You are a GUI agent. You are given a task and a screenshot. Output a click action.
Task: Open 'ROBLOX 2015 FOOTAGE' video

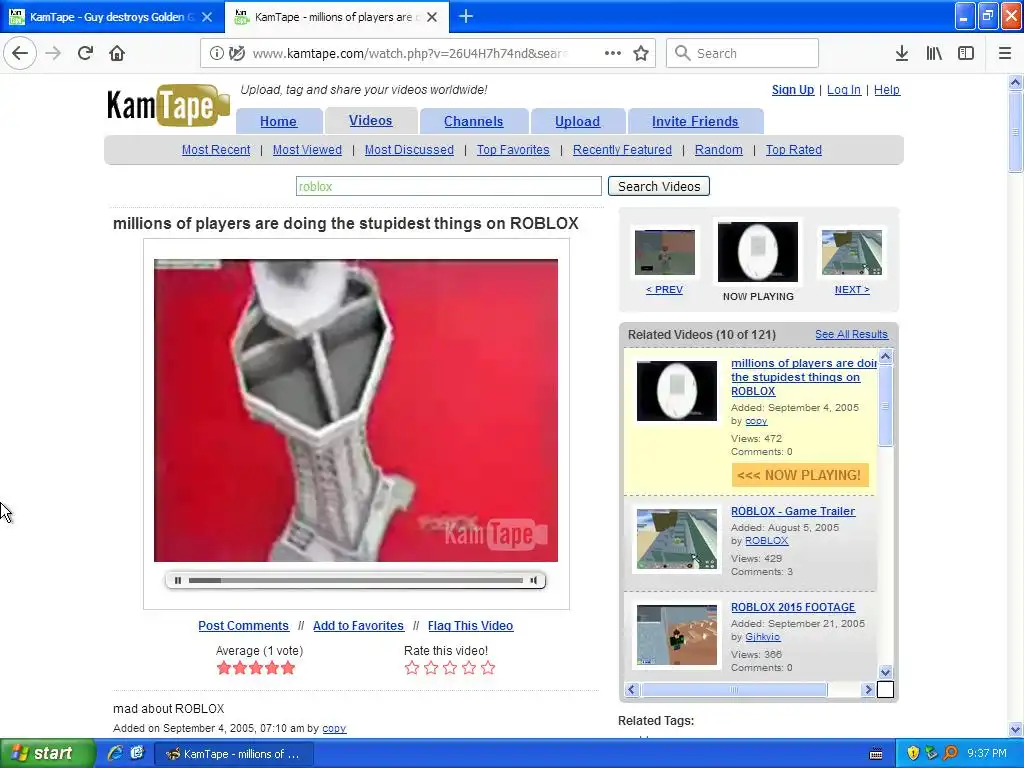[x=793, y=607]
